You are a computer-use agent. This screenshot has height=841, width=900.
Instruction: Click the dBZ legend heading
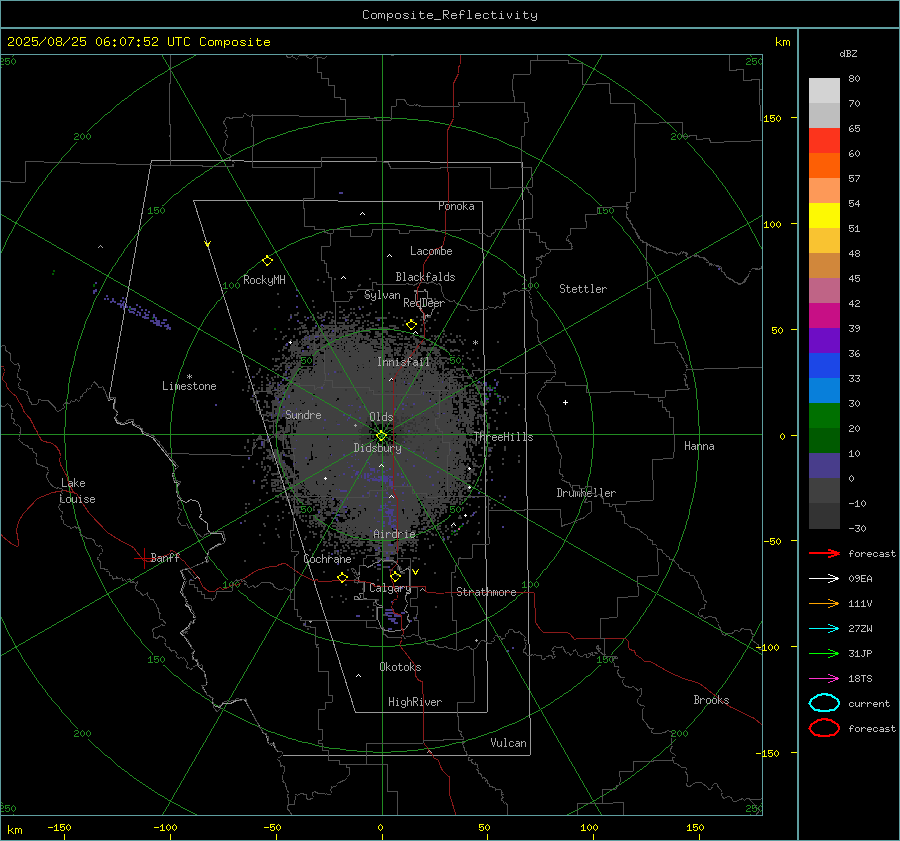[848, 53]
